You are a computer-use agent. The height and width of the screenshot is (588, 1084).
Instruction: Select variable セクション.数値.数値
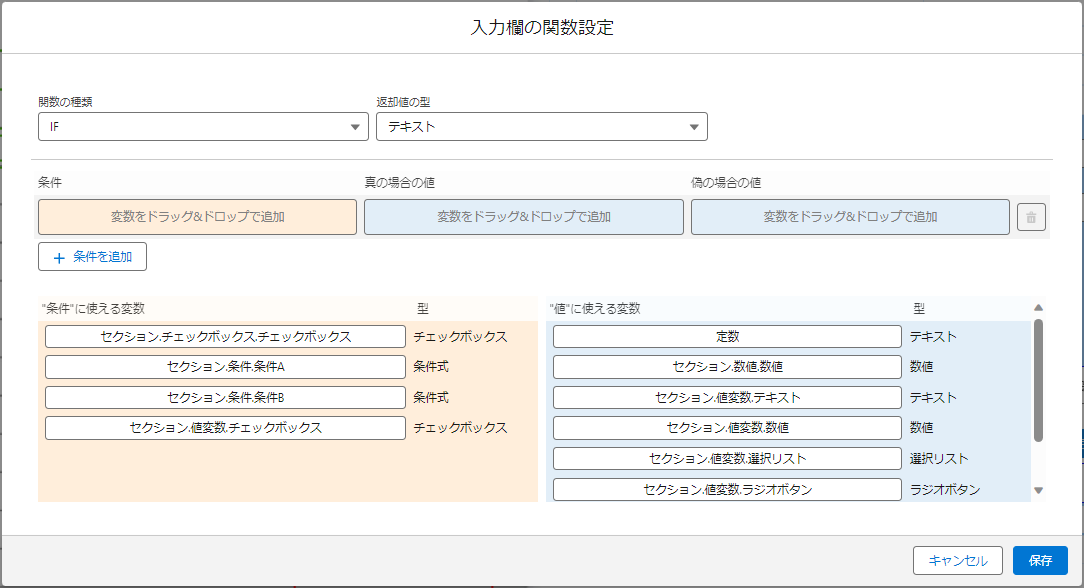727,367
